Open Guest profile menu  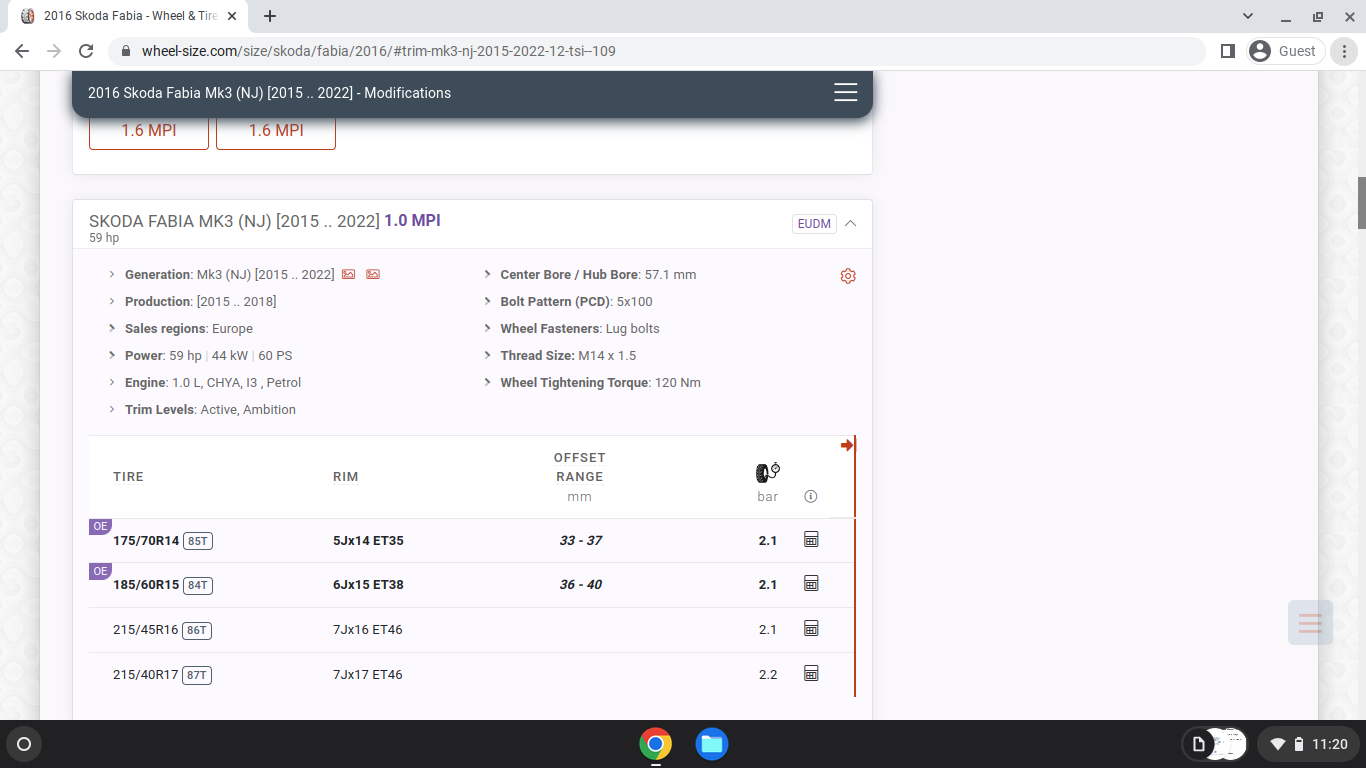coord(1286,51)
